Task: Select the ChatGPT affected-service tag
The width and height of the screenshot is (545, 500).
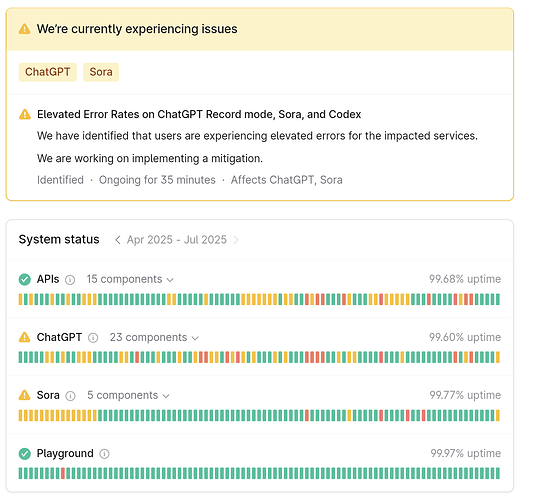Action: click(x=48, y=72)
